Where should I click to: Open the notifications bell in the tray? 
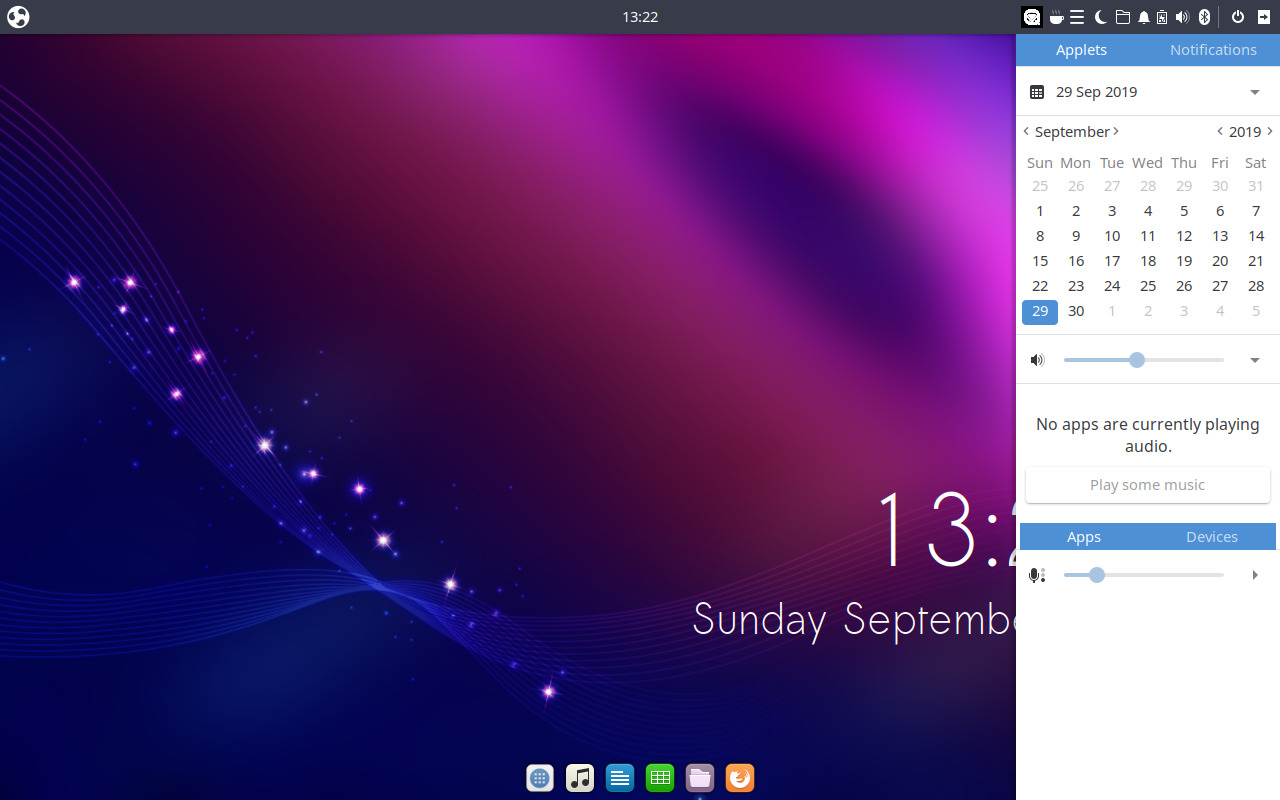tap(1143, 16)
